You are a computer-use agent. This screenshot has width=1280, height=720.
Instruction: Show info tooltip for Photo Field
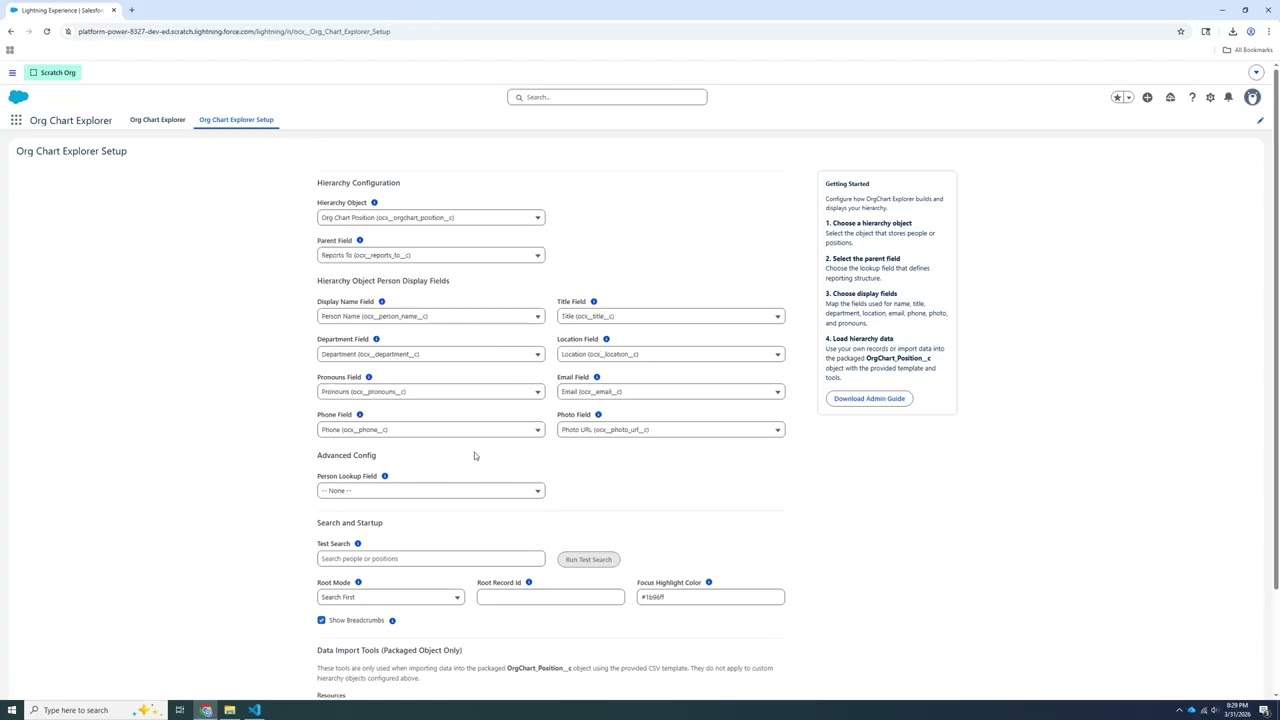click(598, 414)
